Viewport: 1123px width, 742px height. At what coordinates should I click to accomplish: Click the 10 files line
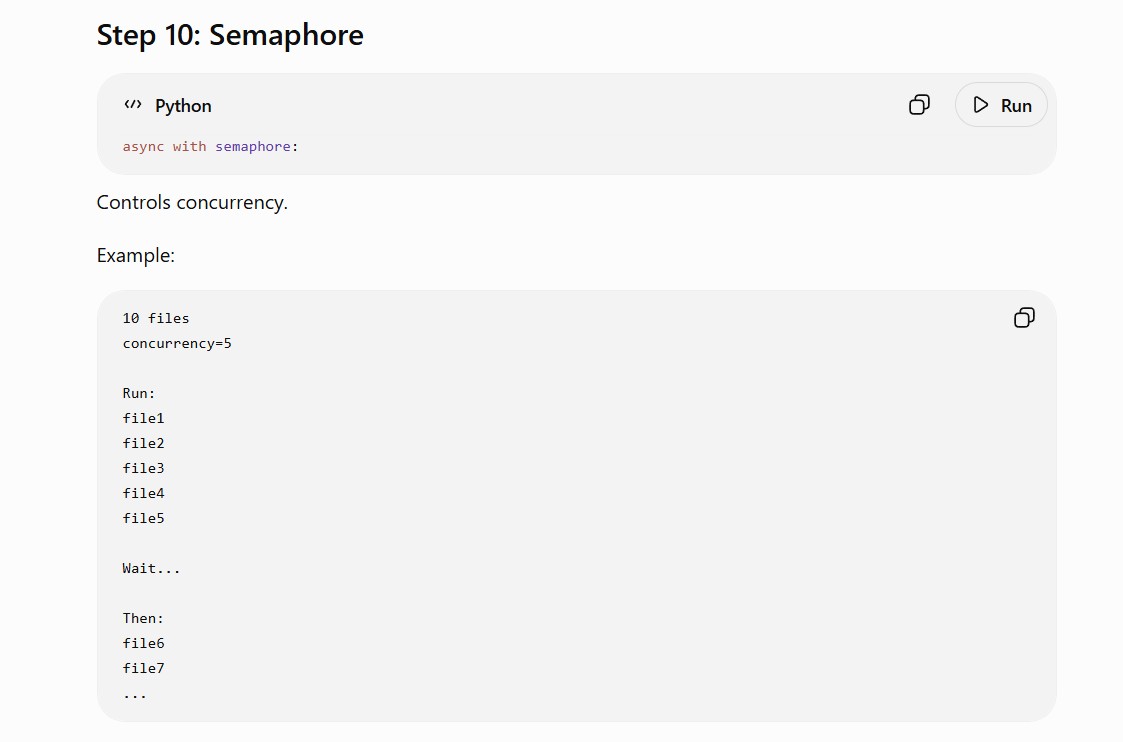(156, 318)
